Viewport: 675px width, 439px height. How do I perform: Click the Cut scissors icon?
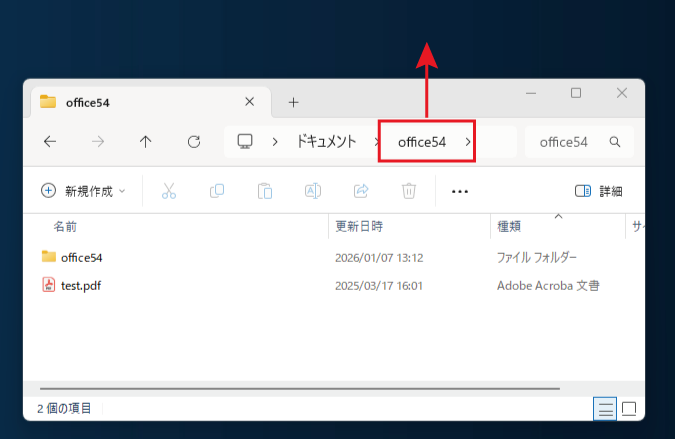point(169,191)
